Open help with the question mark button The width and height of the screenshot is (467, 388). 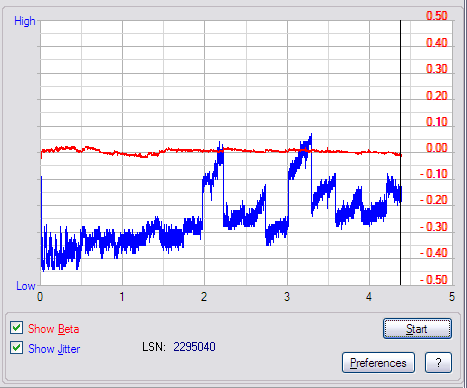point(438,363)
